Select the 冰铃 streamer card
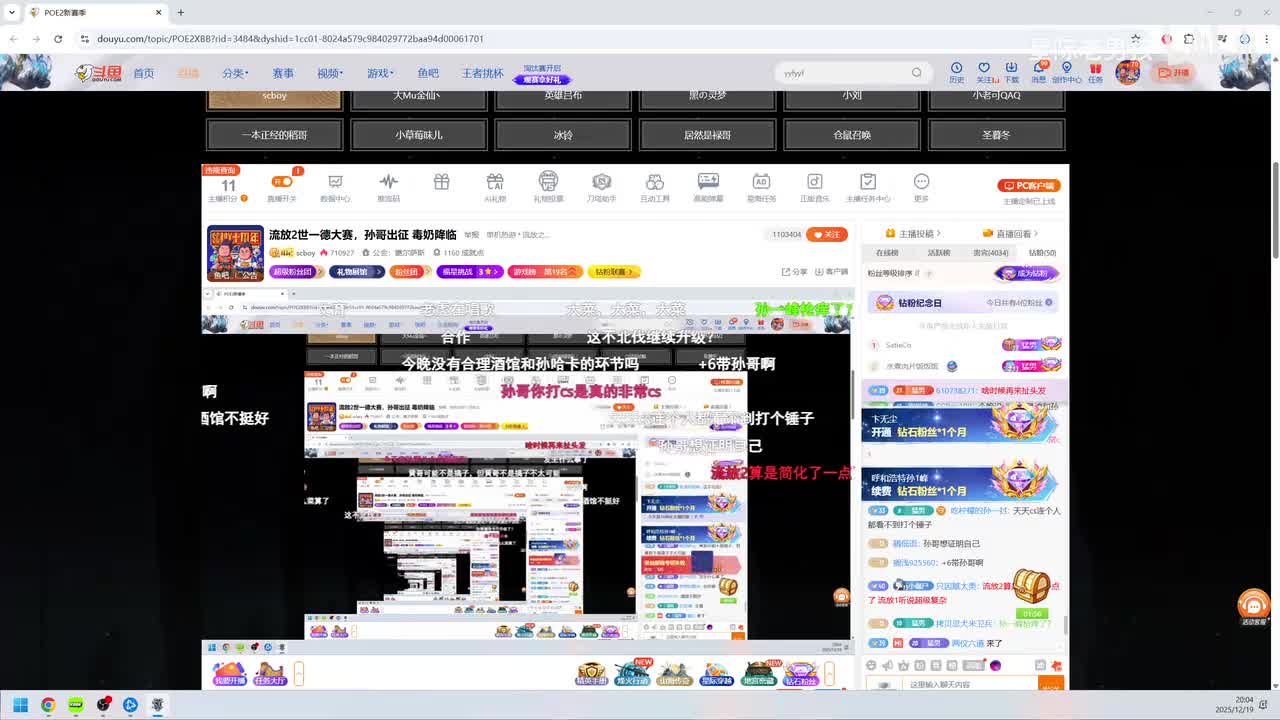This screenshot has width=1280, height=720. (x=563, y=135)
